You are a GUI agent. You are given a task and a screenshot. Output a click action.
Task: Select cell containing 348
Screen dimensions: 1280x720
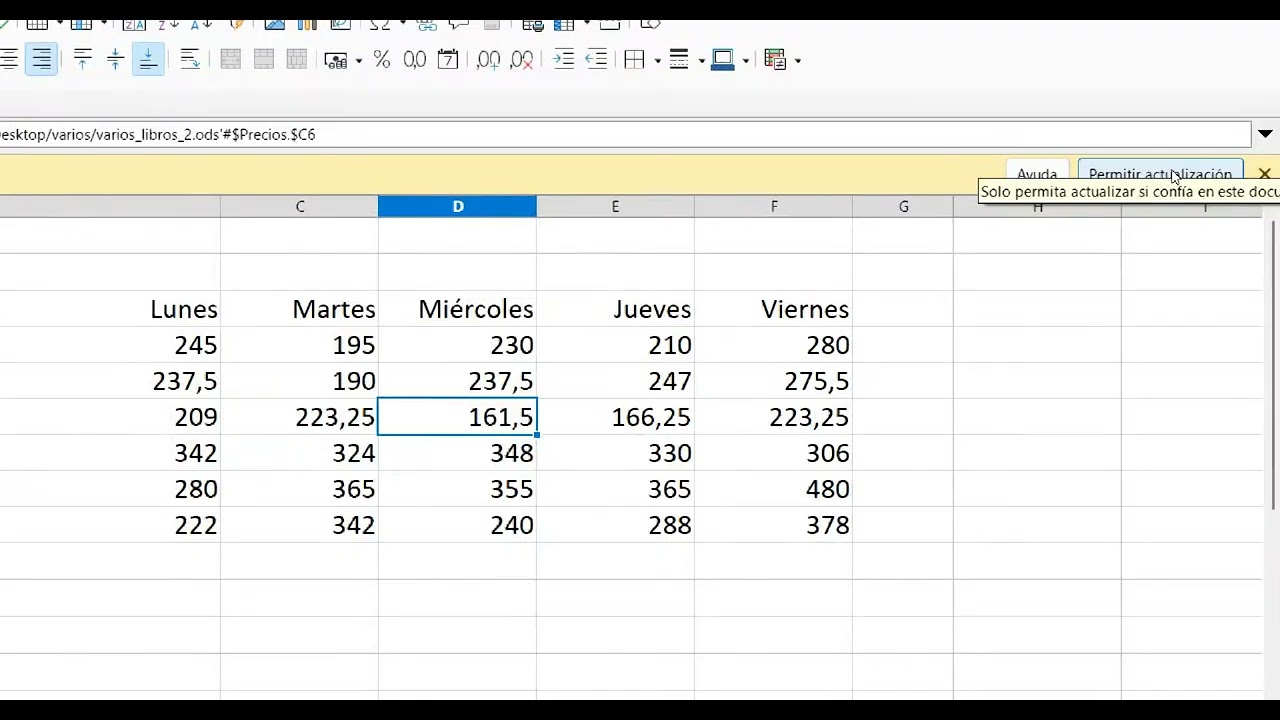click(x=458, y=453)
